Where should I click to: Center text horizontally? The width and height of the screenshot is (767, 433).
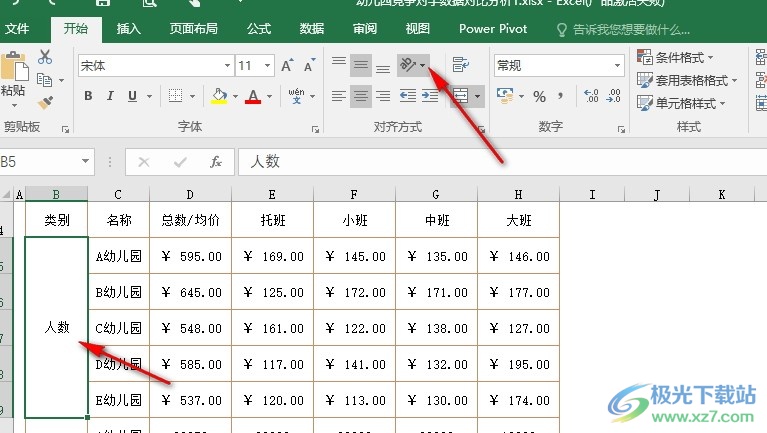[x=361, y=96]
